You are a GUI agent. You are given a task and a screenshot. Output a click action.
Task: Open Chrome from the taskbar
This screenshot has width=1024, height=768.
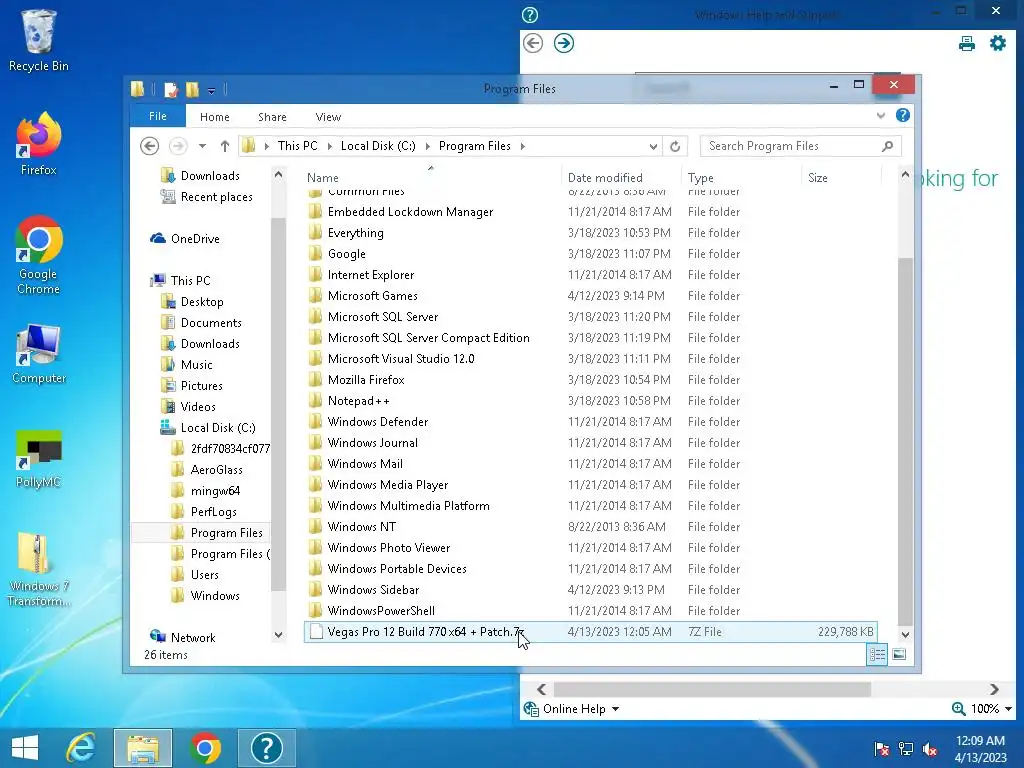point(205,748)
